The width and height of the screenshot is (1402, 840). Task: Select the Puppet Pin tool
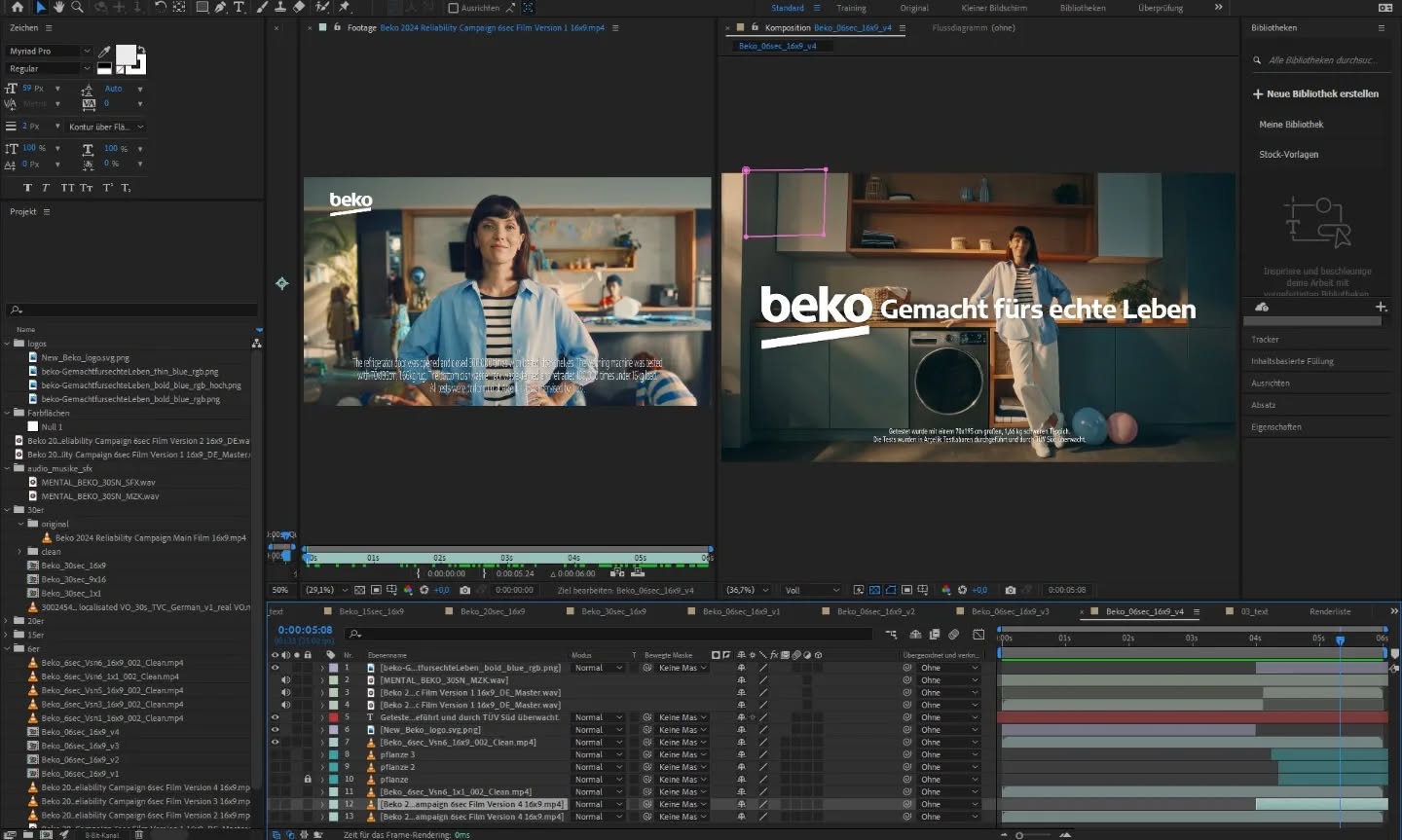coord(345,7)
